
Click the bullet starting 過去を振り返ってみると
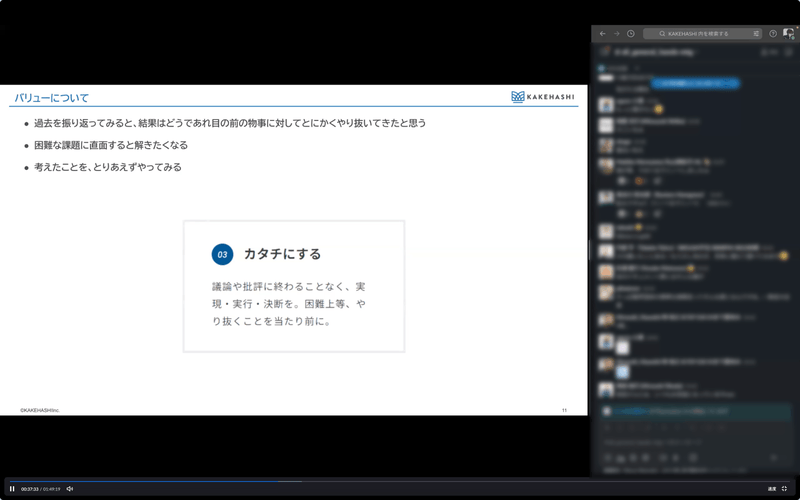click(230, 123)
